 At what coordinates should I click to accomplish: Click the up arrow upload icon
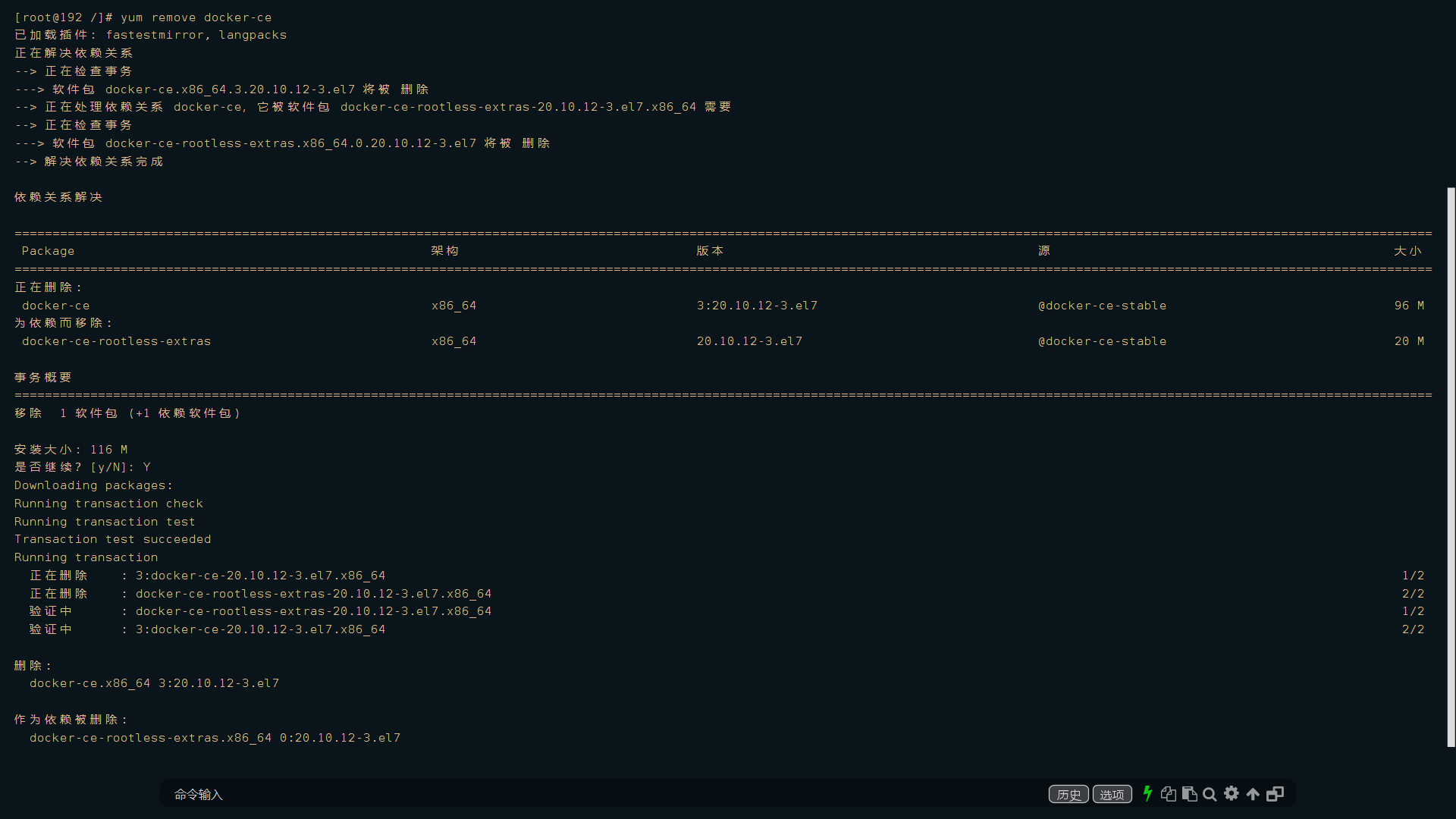coord(1253,794)
